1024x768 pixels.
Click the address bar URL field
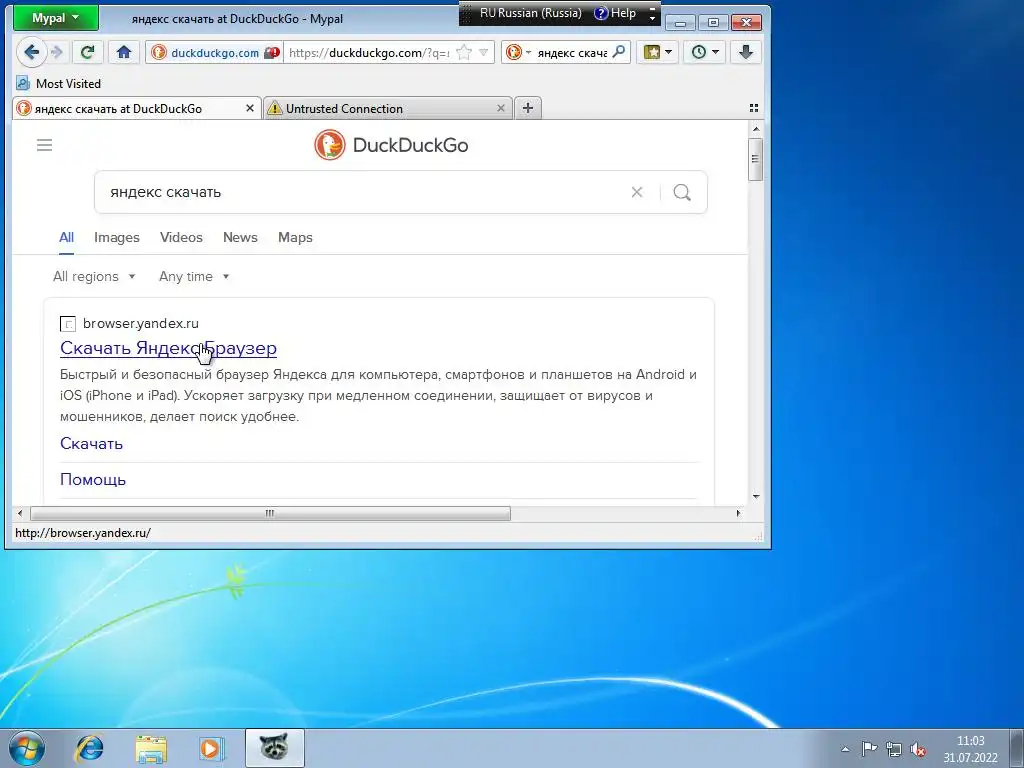[369, 53]
